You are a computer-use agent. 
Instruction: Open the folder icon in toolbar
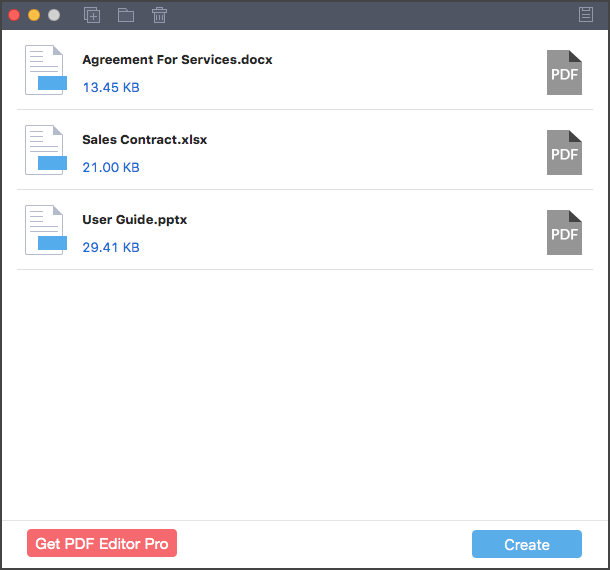[x=126, y=15]
